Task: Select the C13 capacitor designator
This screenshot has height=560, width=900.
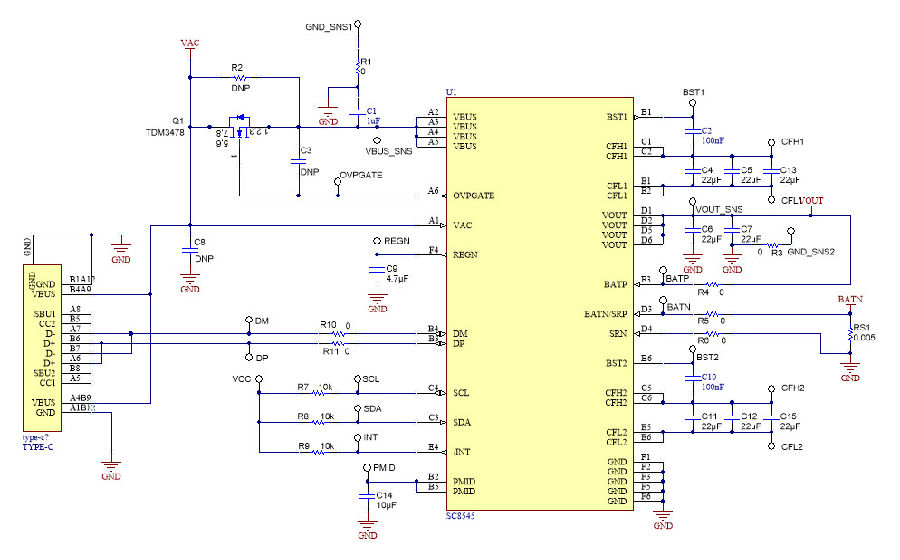Action: click(x=788, y=170)
